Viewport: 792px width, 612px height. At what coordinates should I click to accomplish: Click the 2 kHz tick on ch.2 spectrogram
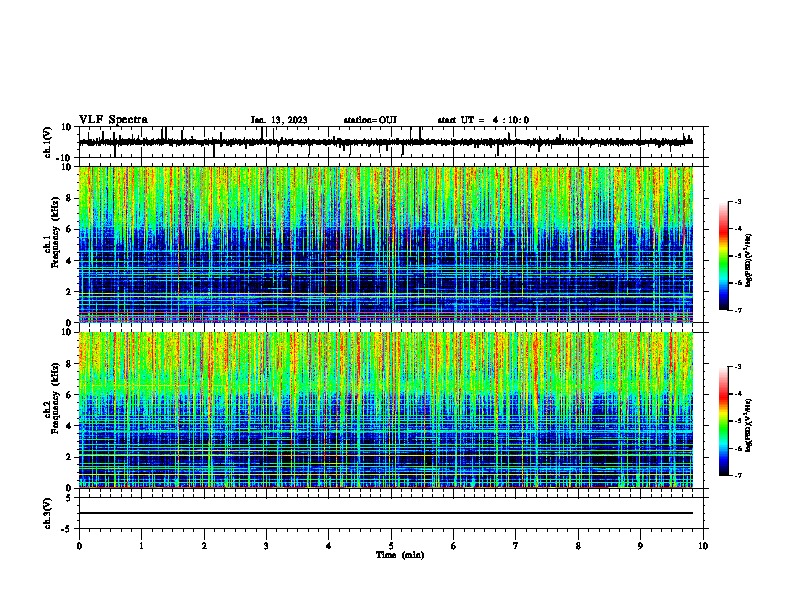[x=69, y=457]
